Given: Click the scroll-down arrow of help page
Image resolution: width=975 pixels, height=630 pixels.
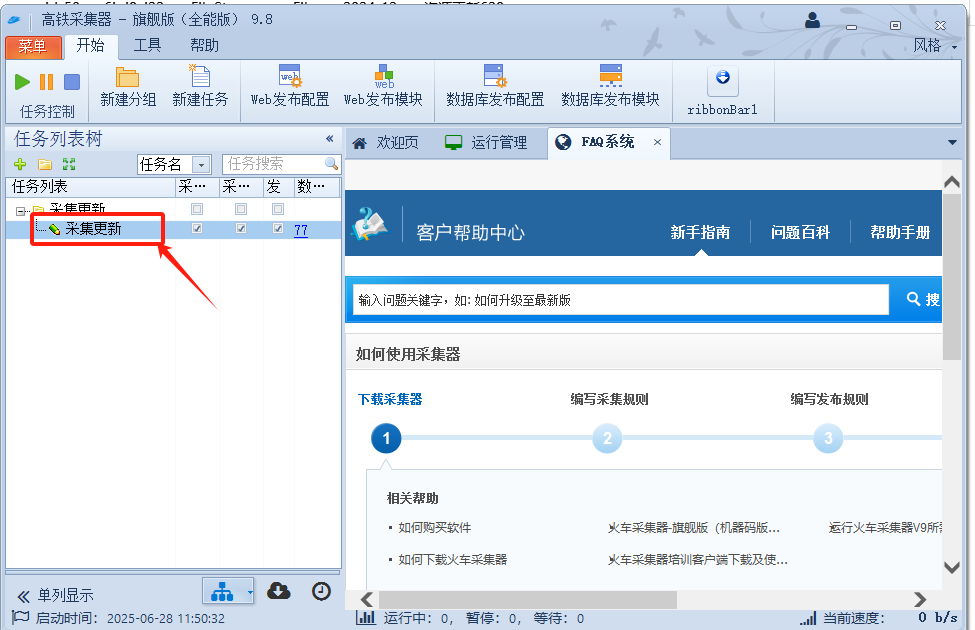Looking at the screenshot, I should pos(952,567).
